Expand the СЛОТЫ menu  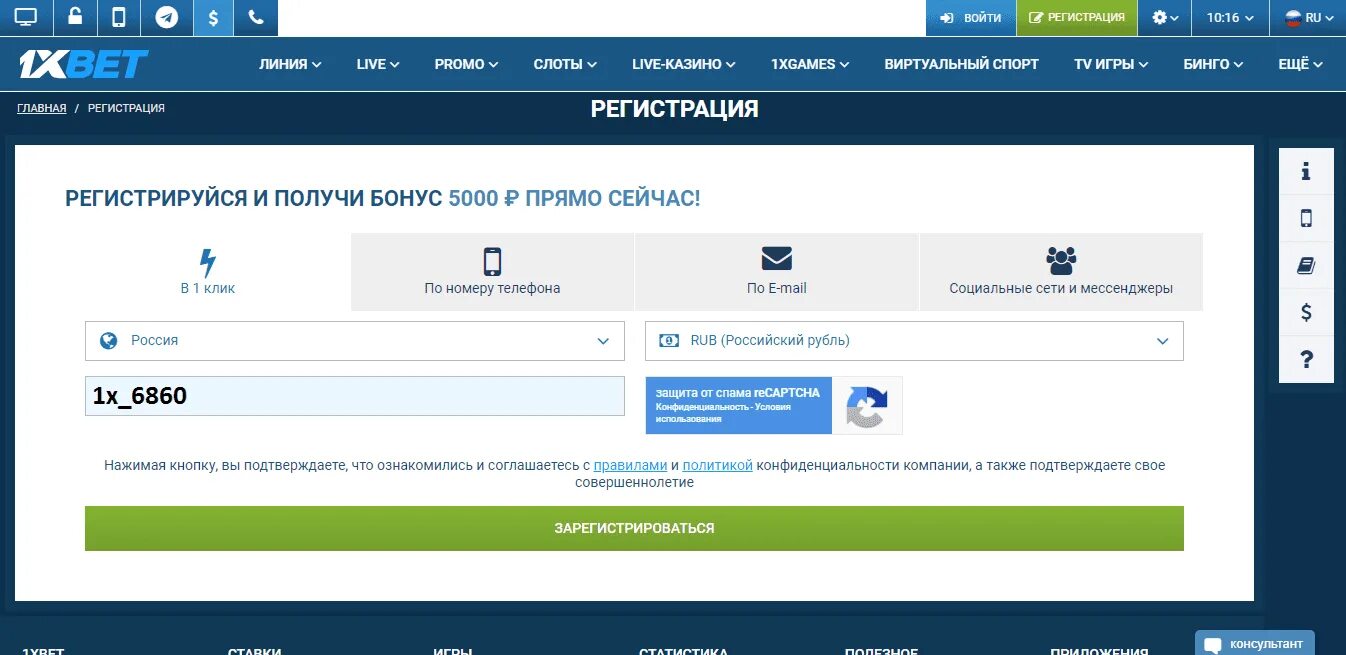[x=565, y=64]
